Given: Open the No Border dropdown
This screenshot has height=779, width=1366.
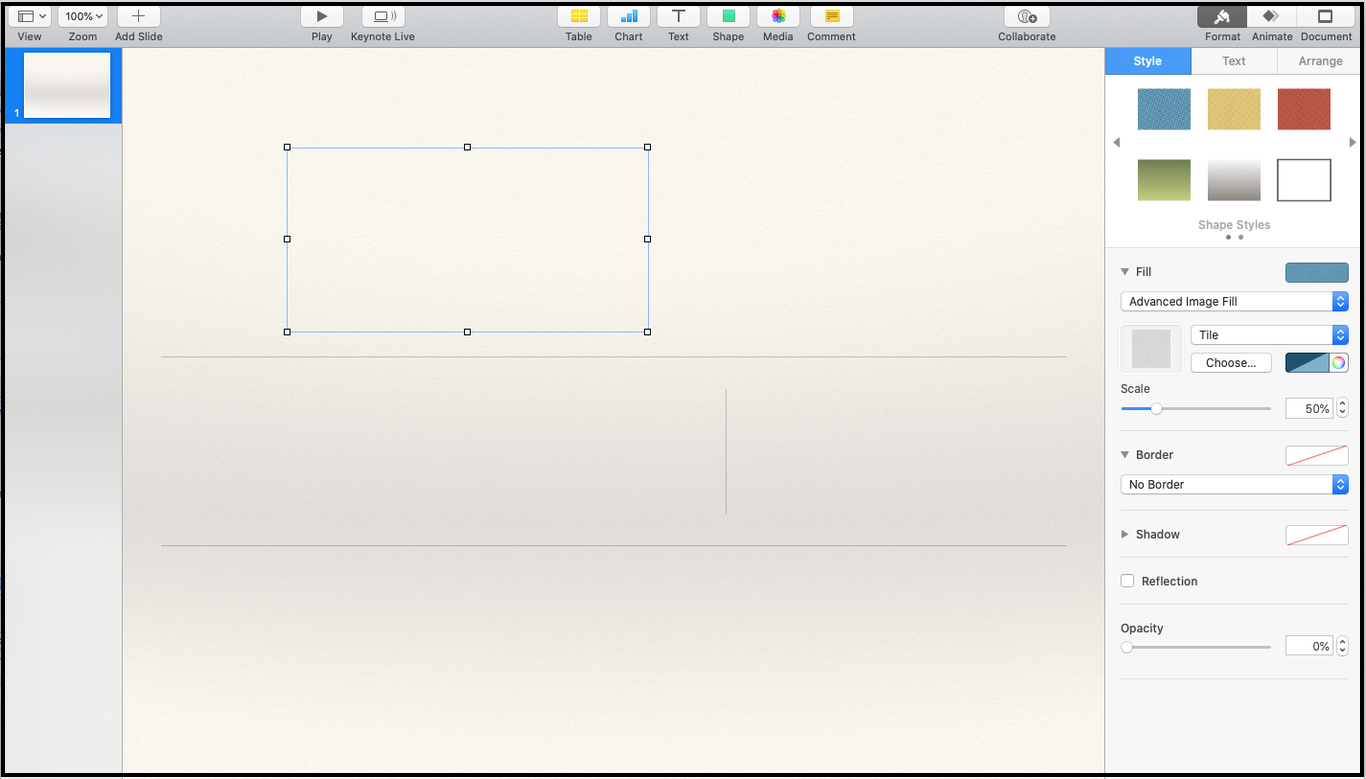Looking at the screenshot, I should tap(1234, 485).
